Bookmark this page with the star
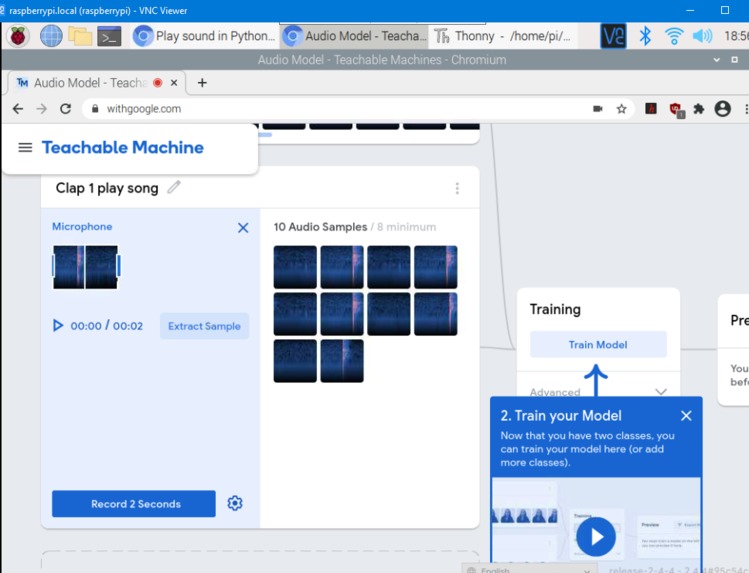This screenshot has width=749, height=573. coord(621,109)
